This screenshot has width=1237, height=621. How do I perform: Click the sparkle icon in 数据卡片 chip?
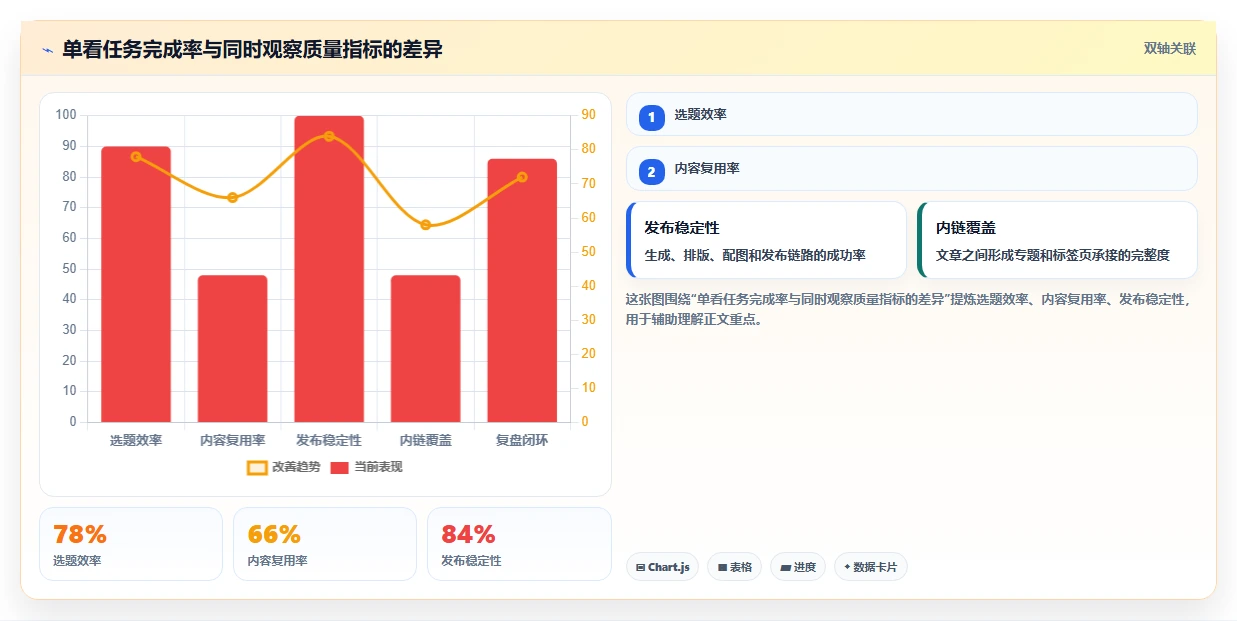click(x=847, y=567)
